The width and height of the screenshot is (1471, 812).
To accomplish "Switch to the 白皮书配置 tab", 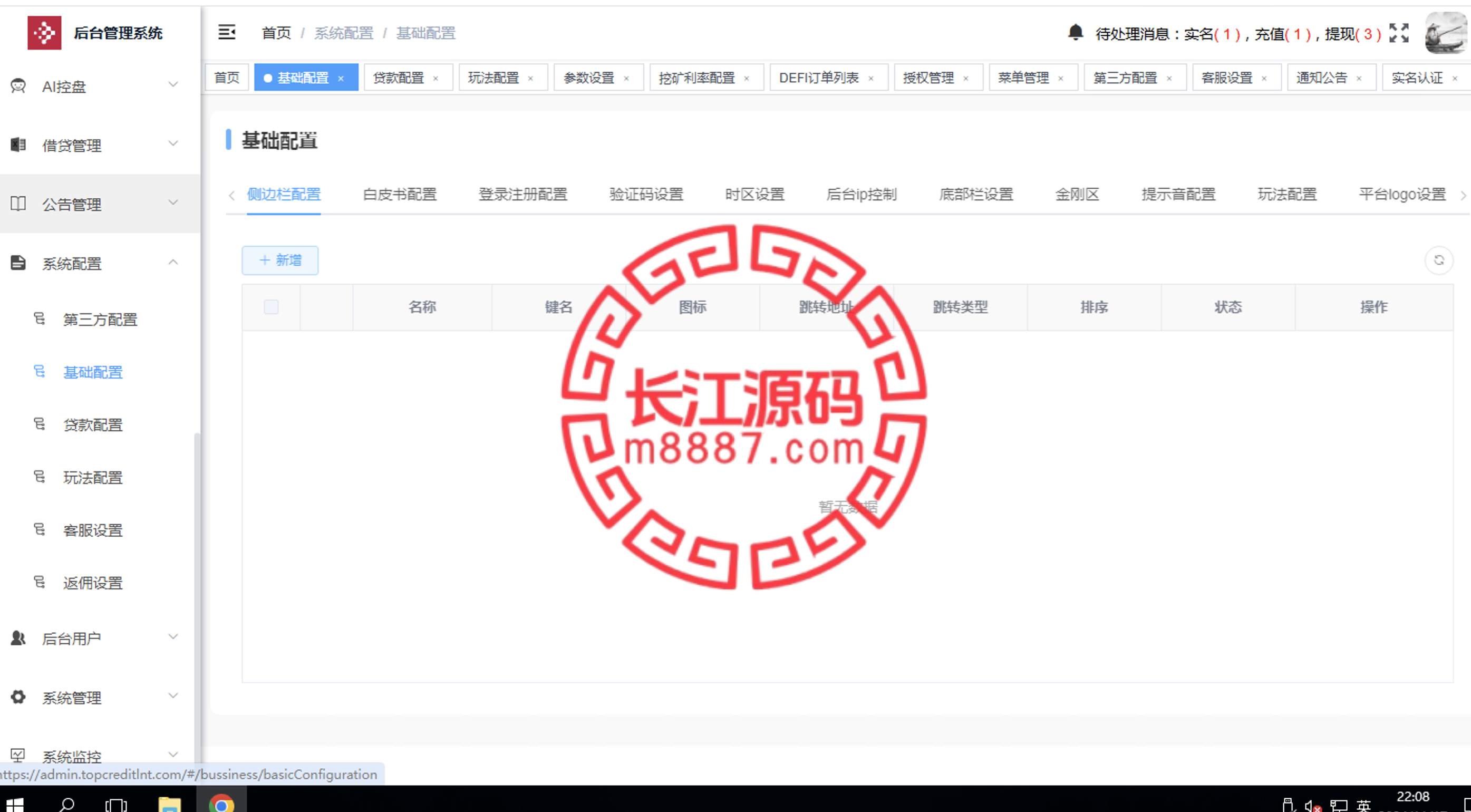I will (x=399, y=194).
